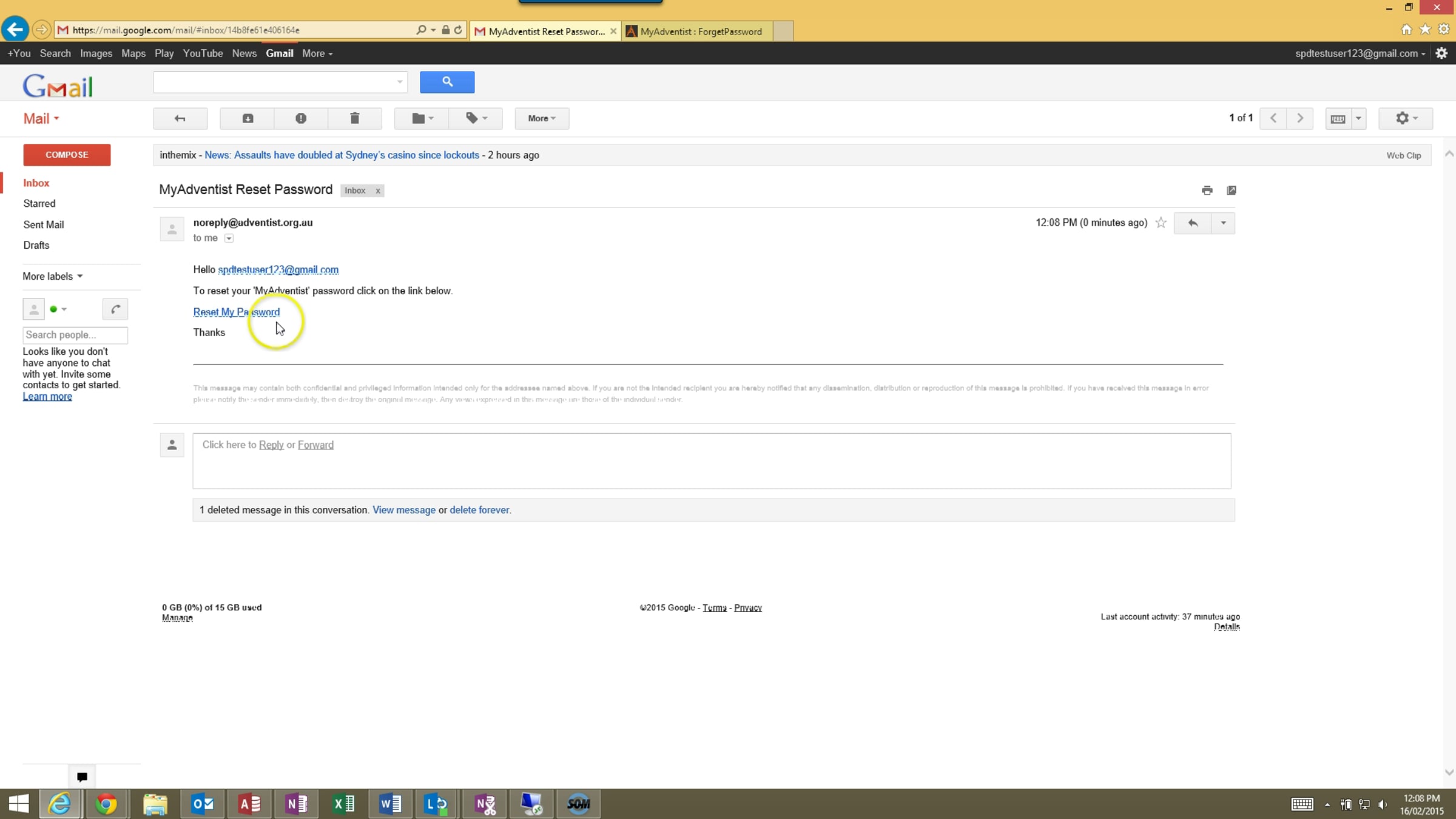The height and width of the screenshot is (819, 1456).
Task: Delete conversation with trash icon
Action: tap(355, 118)
